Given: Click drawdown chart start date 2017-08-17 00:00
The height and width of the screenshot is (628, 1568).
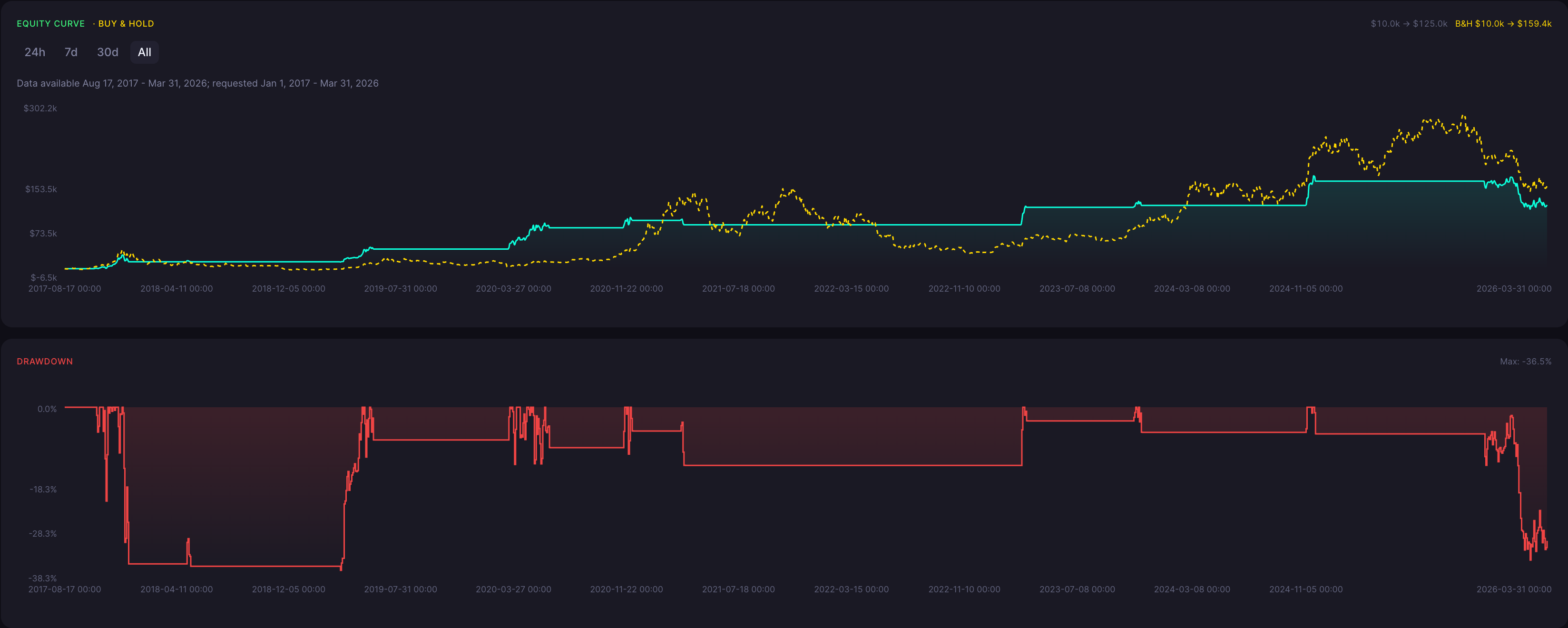Looking at the screenshot, I should coord(65,589).
